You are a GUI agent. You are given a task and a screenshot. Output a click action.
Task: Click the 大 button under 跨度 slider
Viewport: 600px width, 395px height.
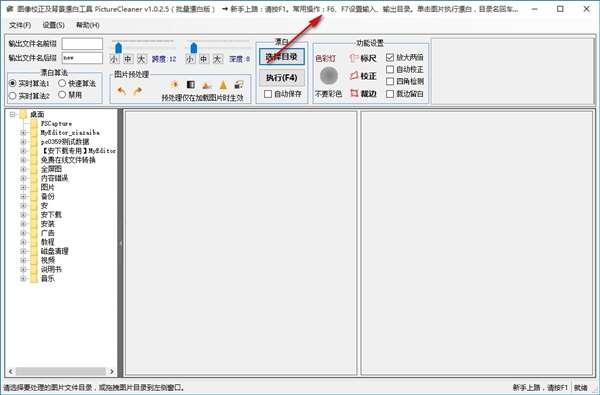click(142, 59)
